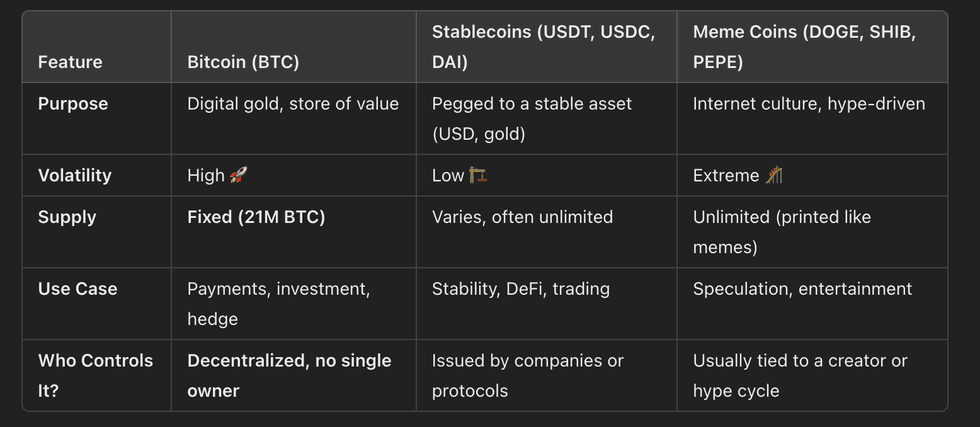Click the 'Pegged to a stable asset' cell
Screen dimensions: 980x427
(532, 117)
